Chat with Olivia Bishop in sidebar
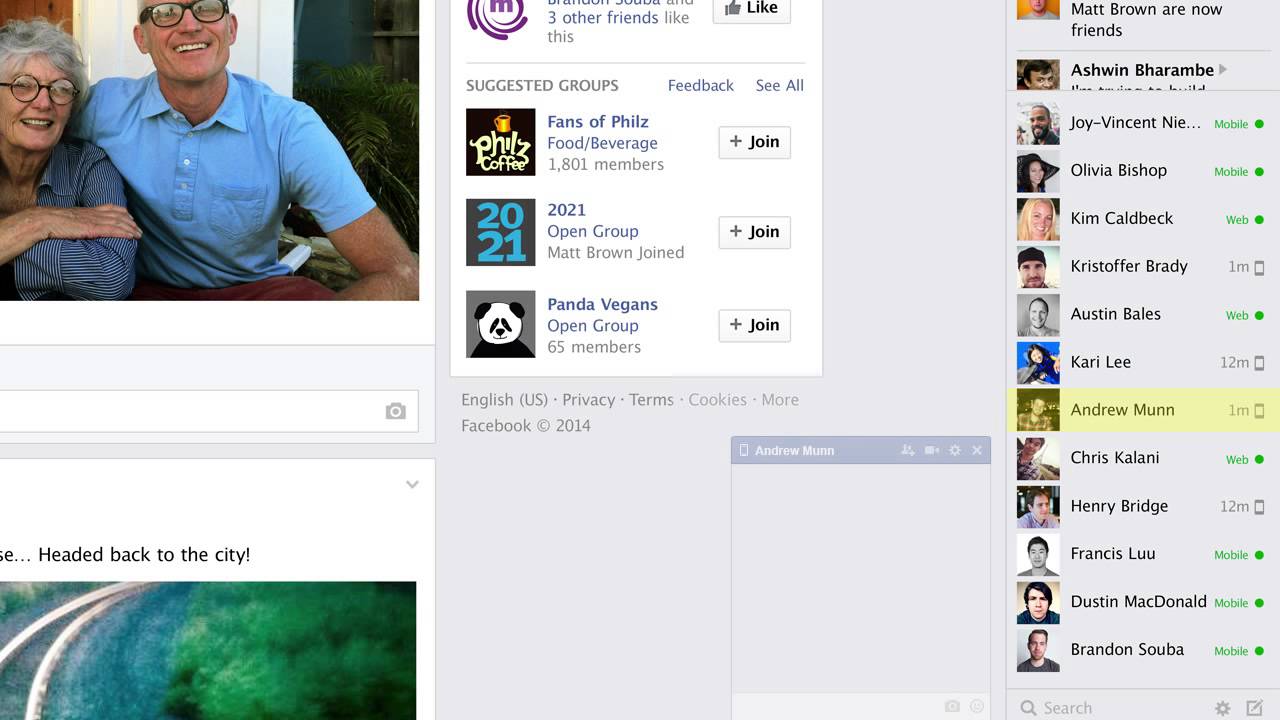 pos(1143,170)
